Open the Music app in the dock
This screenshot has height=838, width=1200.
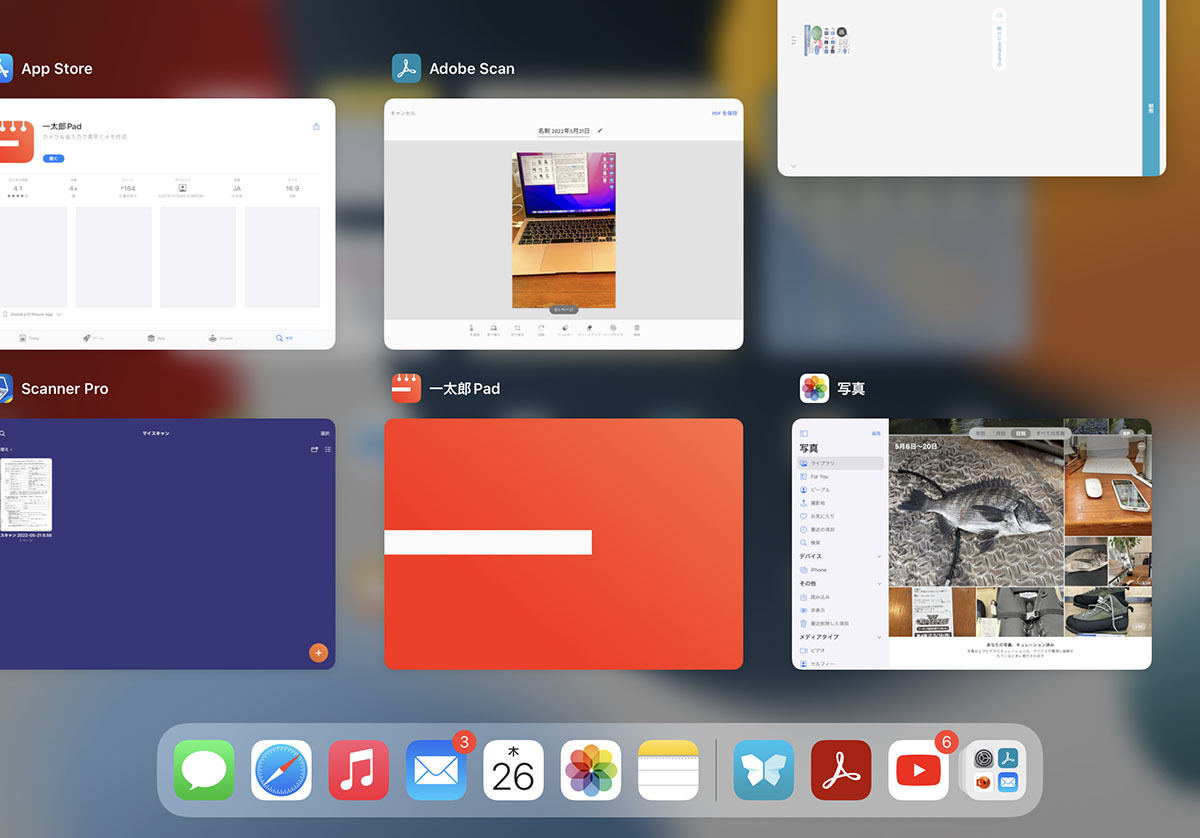pos(359,770)
